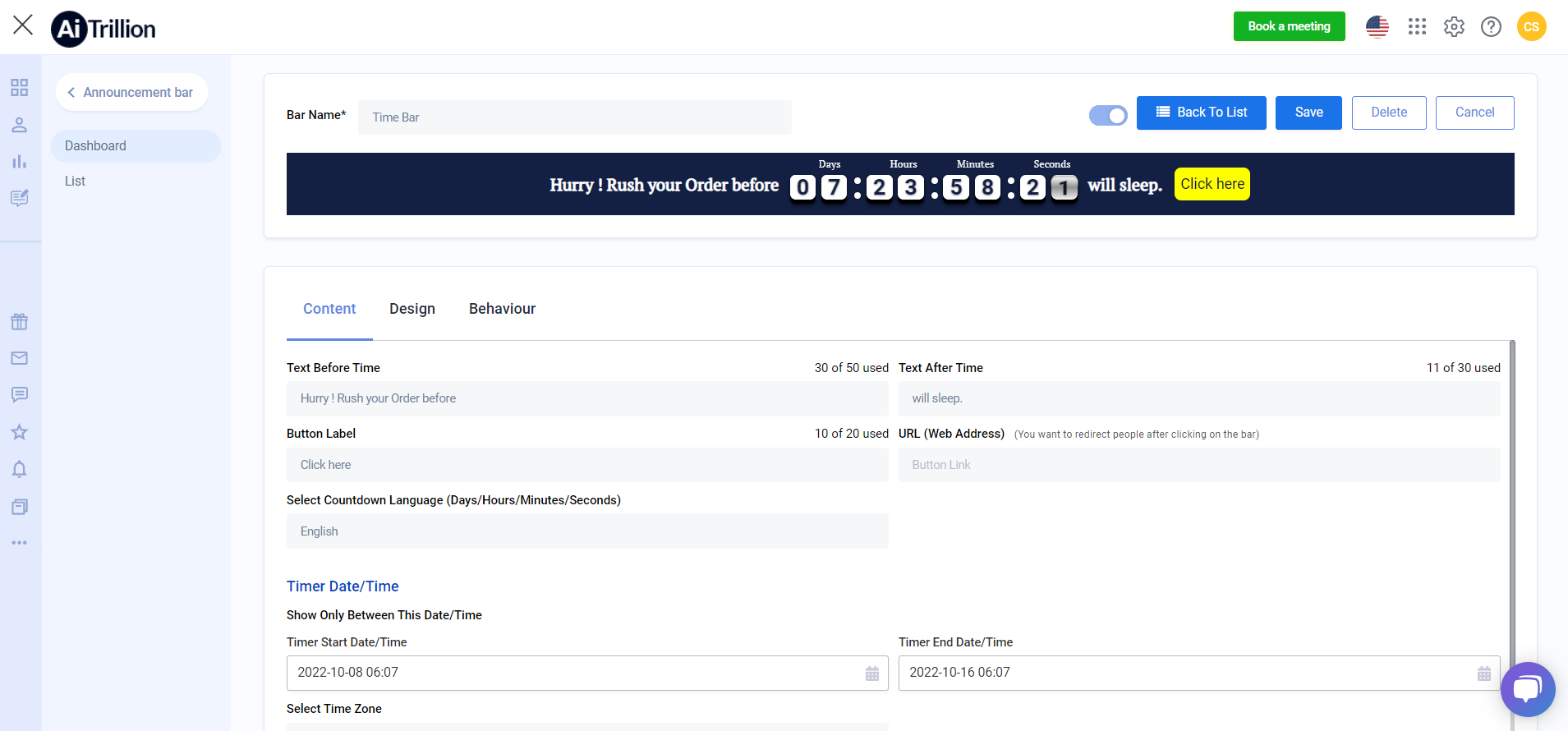Toggle the bar active status switch
The height and width of the screenshot is (731, 1568).
click(1108, 116)
